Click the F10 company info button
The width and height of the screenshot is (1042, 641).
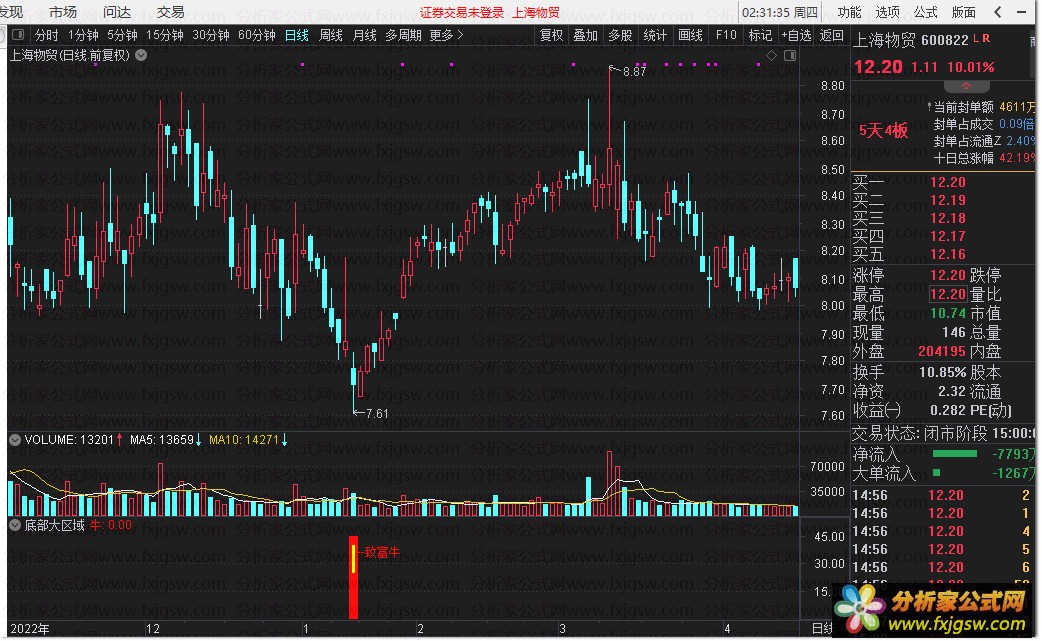tap(725, 35)
